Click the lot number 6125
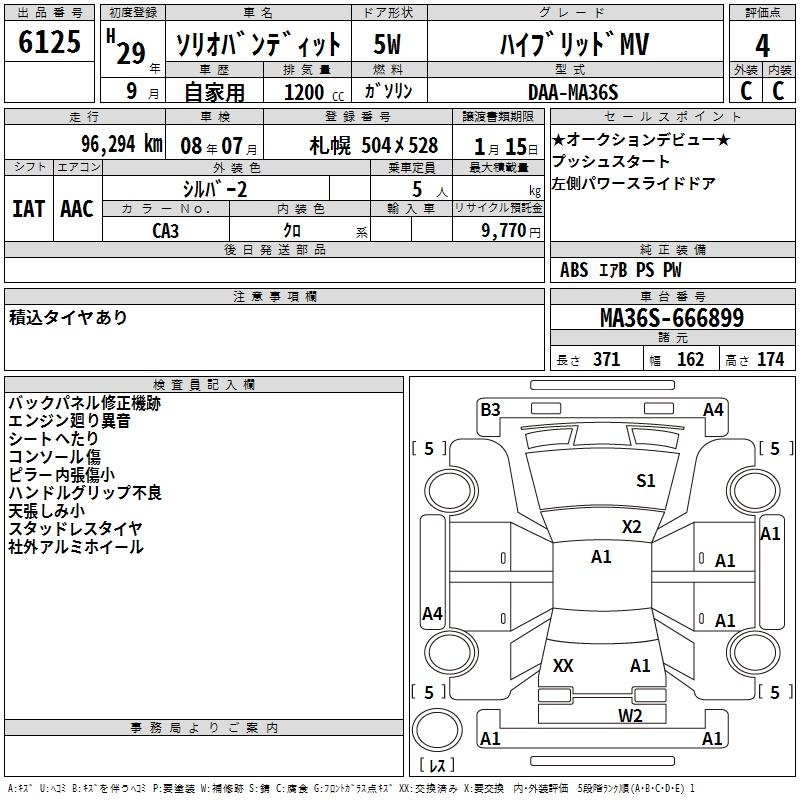800x800 pixels. (49, 43)
